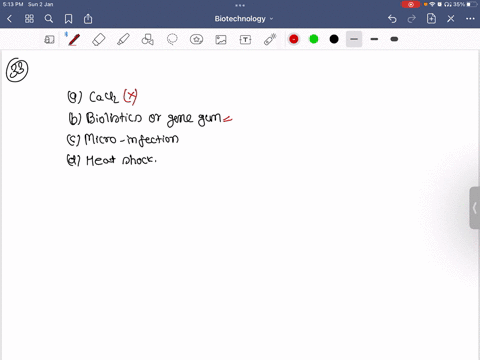Tap the handwritten 'Micro-injection' line

click(x=123, y=139)
